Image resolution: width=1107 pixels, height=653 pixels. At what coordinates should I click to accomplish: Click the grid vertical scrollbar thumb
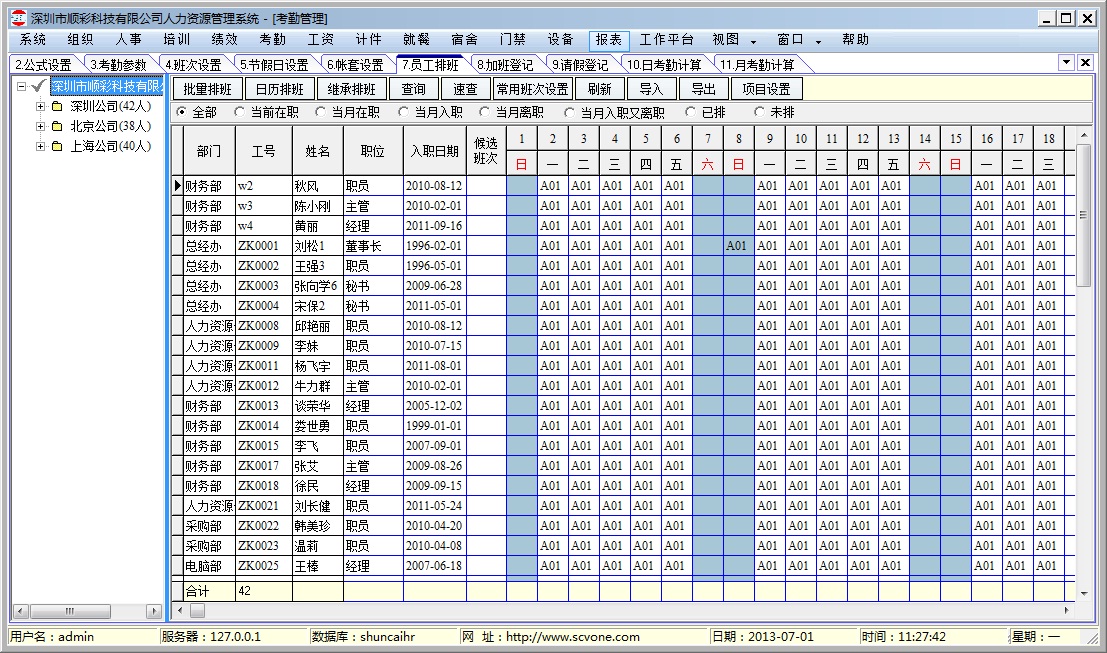(x=1084, y=215)
